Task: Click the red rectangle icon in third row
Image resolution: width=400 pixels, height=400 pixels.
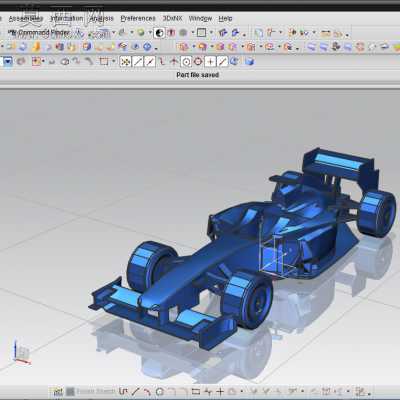Action: (x=36, y=61)
